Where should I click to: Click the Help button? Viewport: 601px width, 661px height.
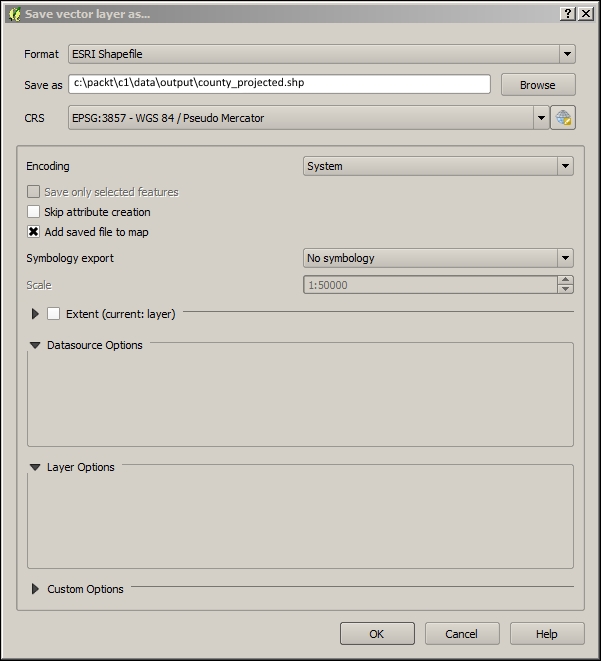(547, 634)
